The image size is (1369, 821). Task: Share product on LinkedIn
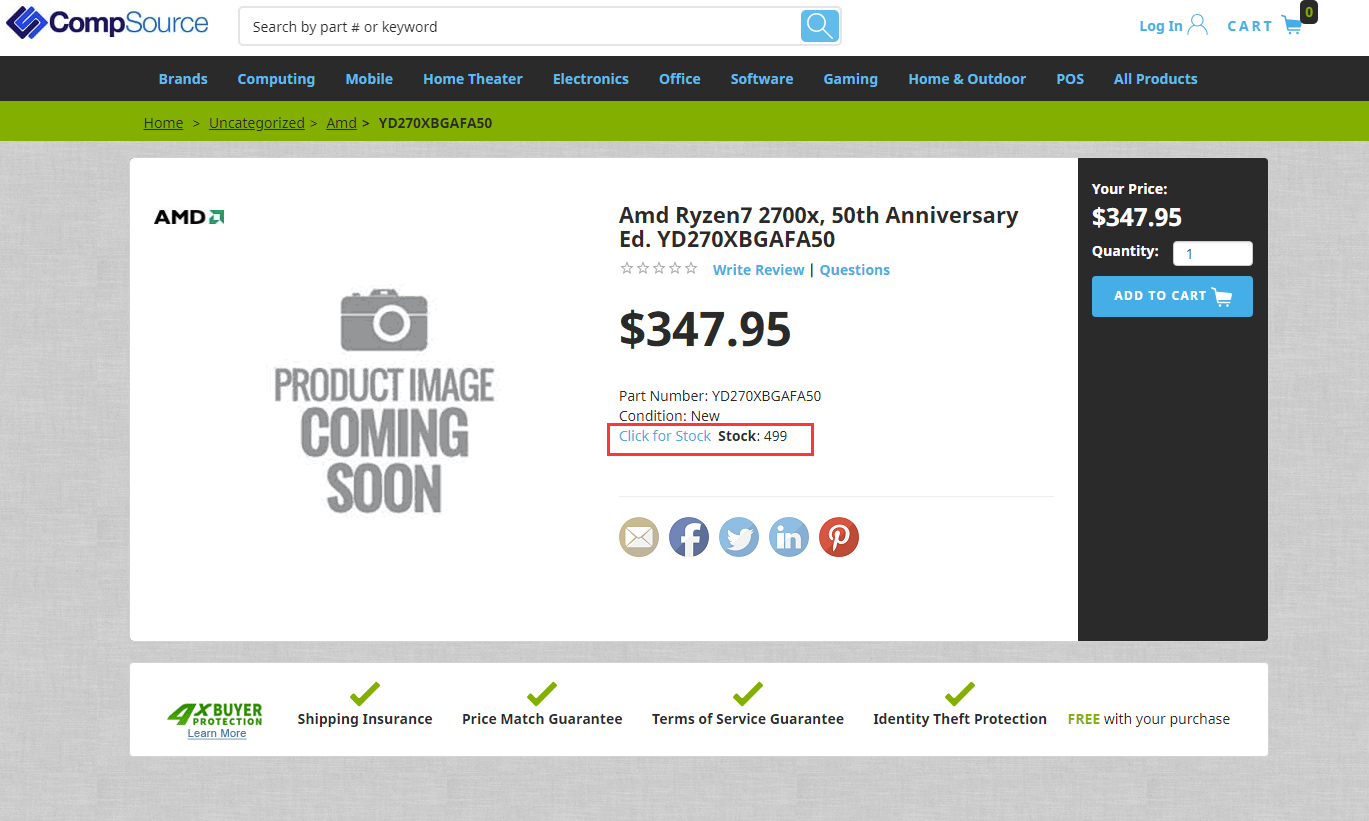coord(789,538)
